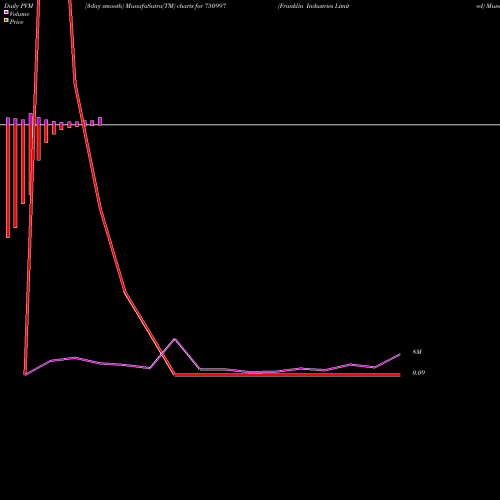Click the 'Daily PVM' chart heading
The width and height of the screenshot is (500, 500).
coord(19,6)
